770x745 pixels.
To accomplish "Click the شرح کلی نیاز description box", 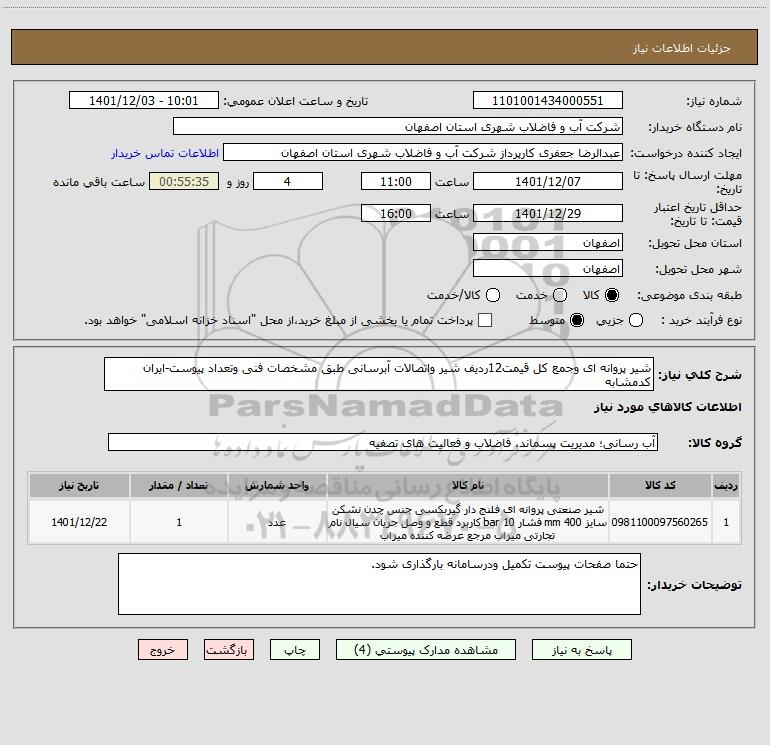I will [x=379, y=375].
